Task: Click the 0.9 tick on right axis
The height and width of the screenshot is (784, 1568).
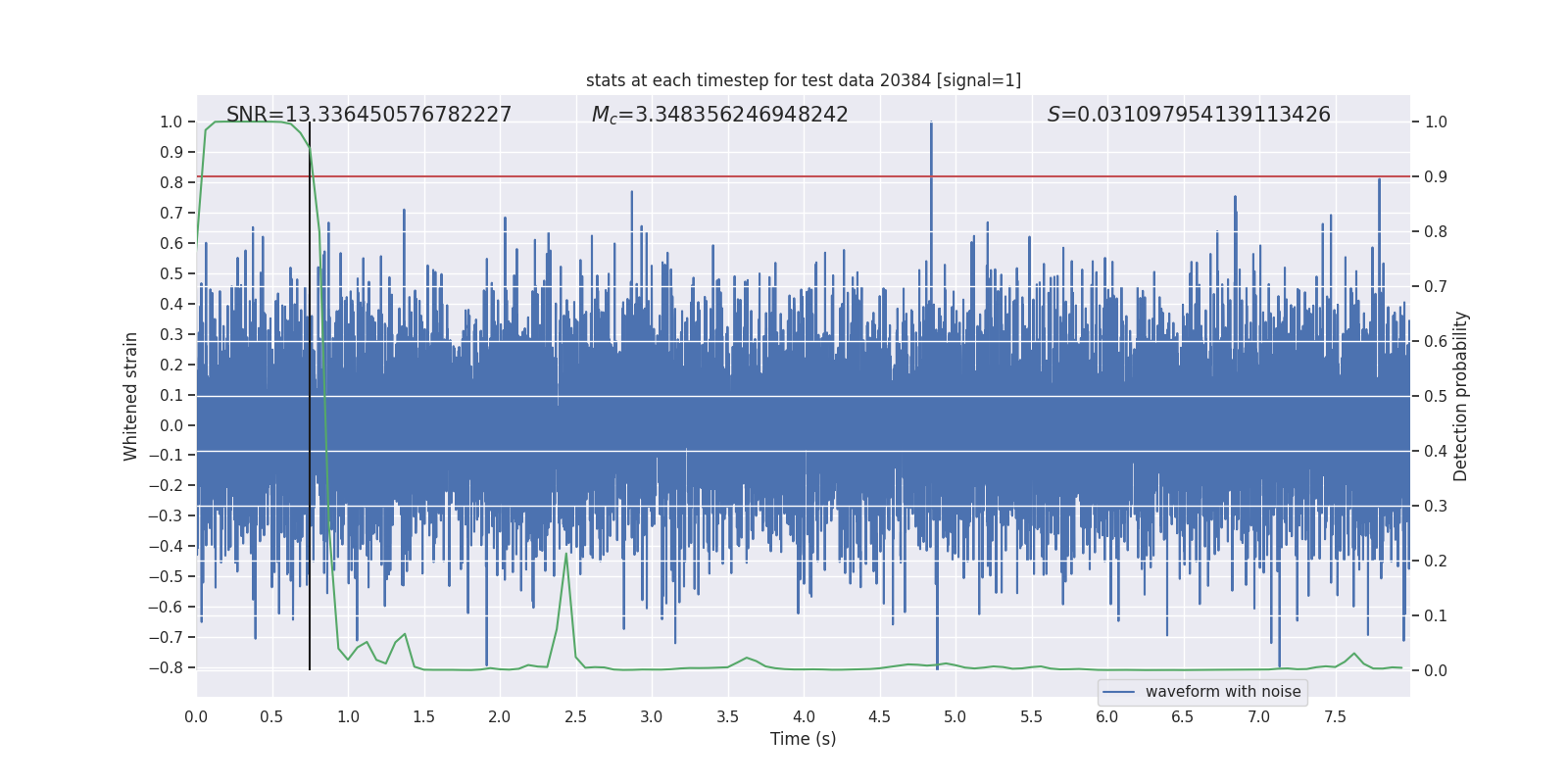Action: tap(1436, 177)
